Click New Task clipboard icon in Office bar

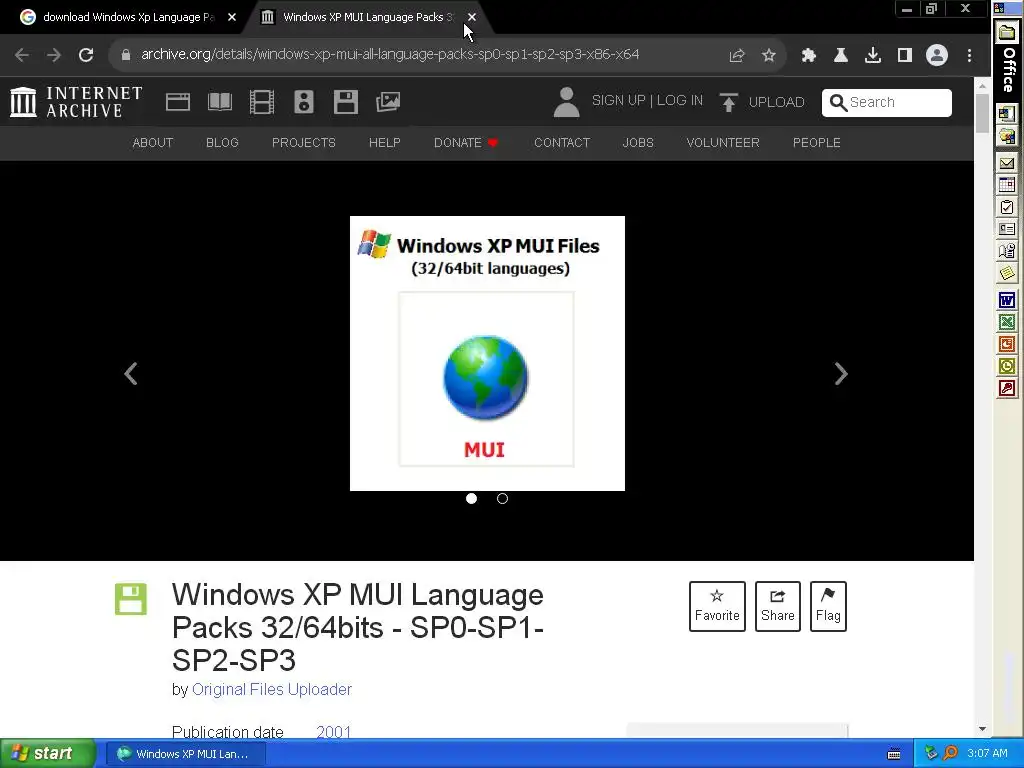[1006, 207]
